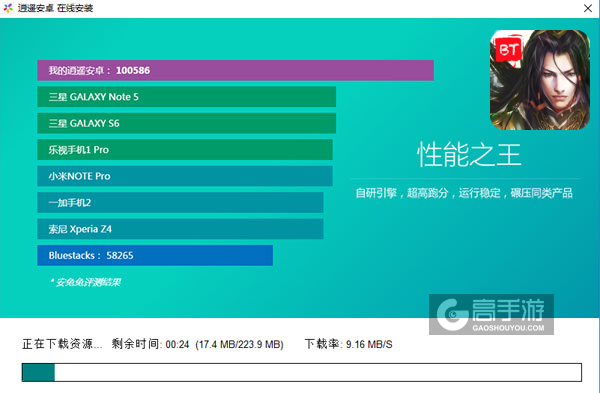The width and height of the screenshot is (600, 393).
Task: Click the download progress bar
Action: pyautogui.click(x=302, y=372)
